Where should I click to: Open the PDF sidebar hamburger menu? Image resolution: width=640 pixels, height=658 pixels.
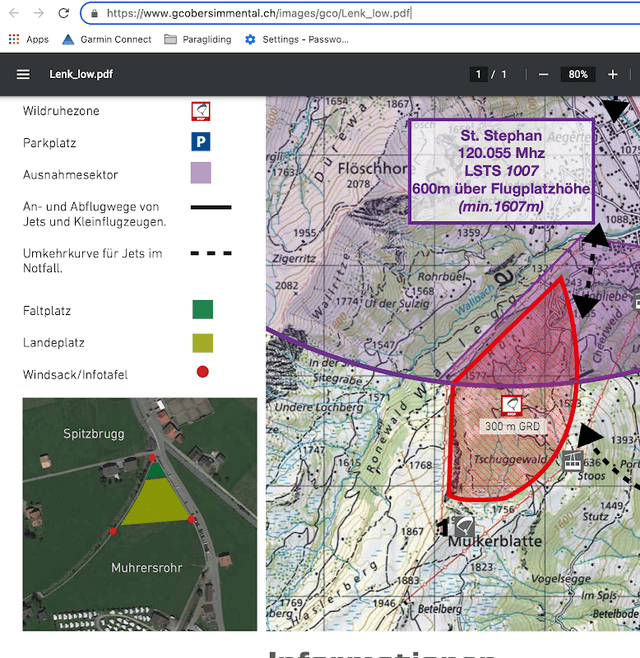click(x=23, y=74)
